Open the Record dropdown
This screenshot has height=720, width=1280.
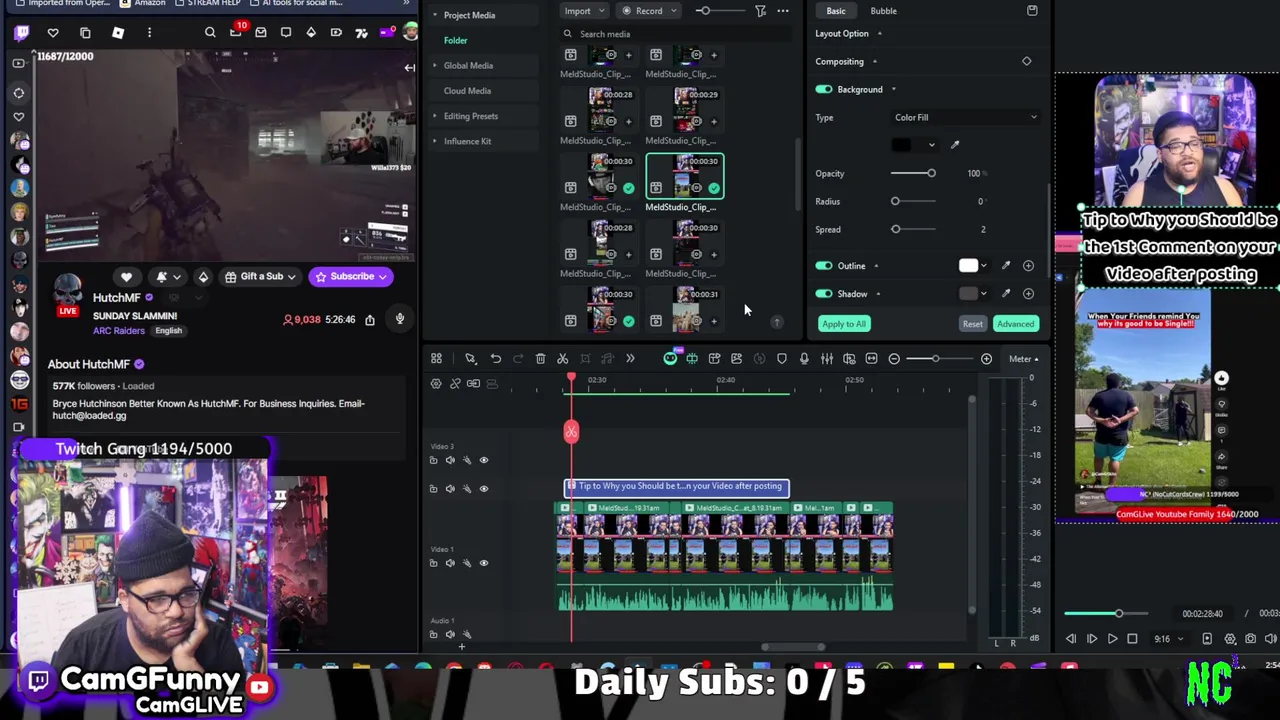pos(649,11)
